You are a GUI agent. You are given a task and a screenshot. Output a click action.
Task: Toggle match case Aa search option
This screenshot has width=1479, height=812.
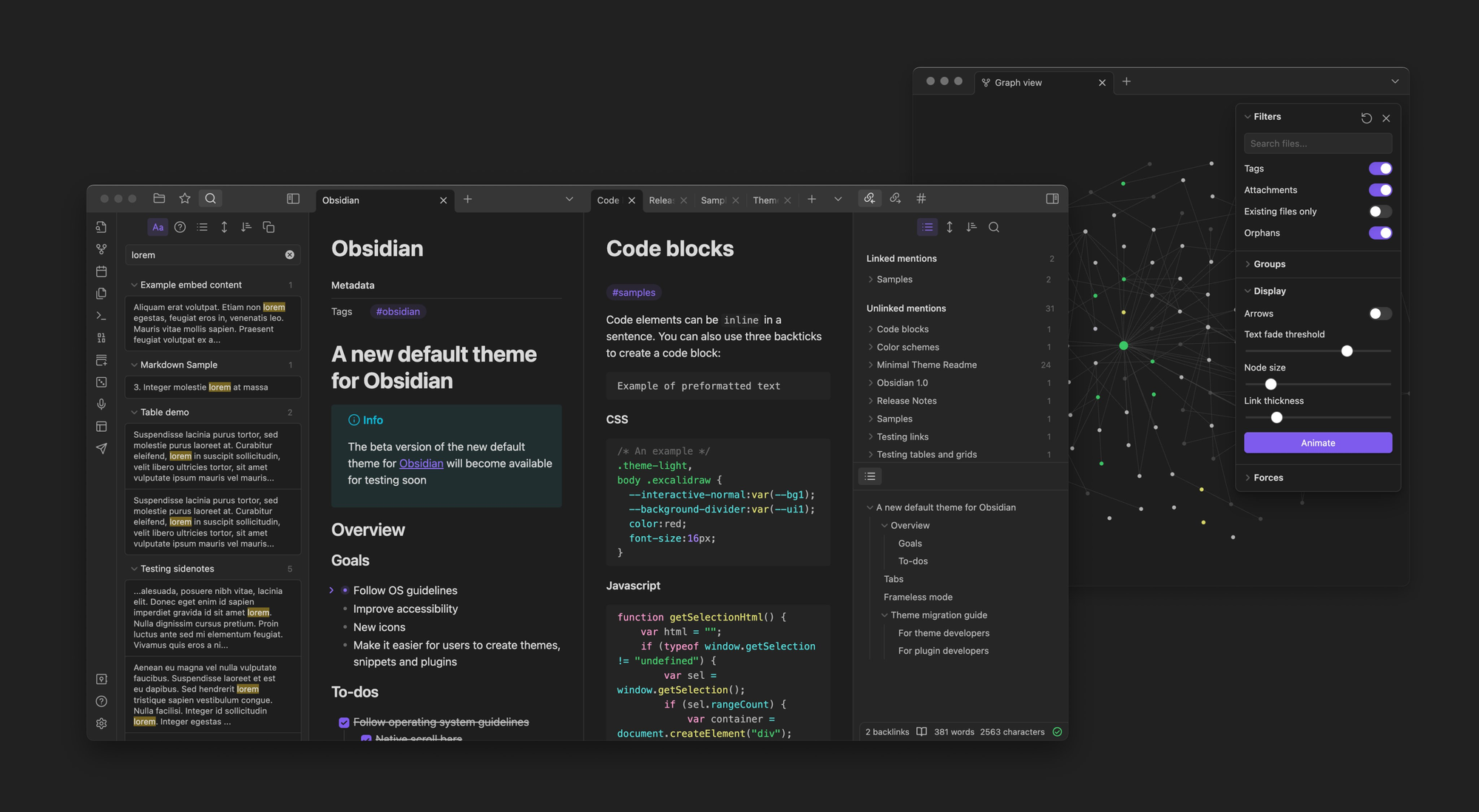click(x=158, y=227)
